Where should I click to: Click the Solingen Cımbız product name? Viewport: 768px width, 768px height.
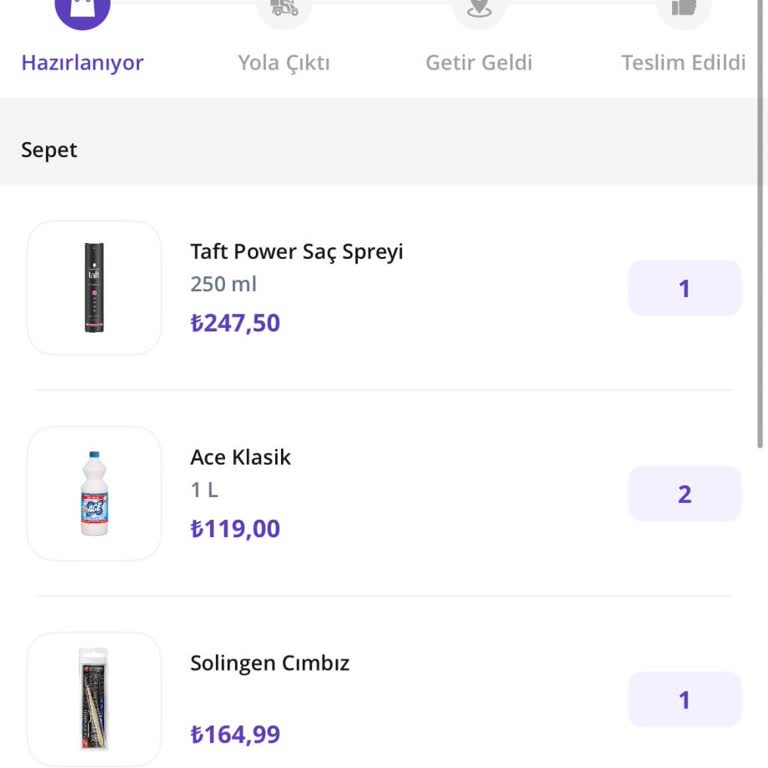(270, 663)
